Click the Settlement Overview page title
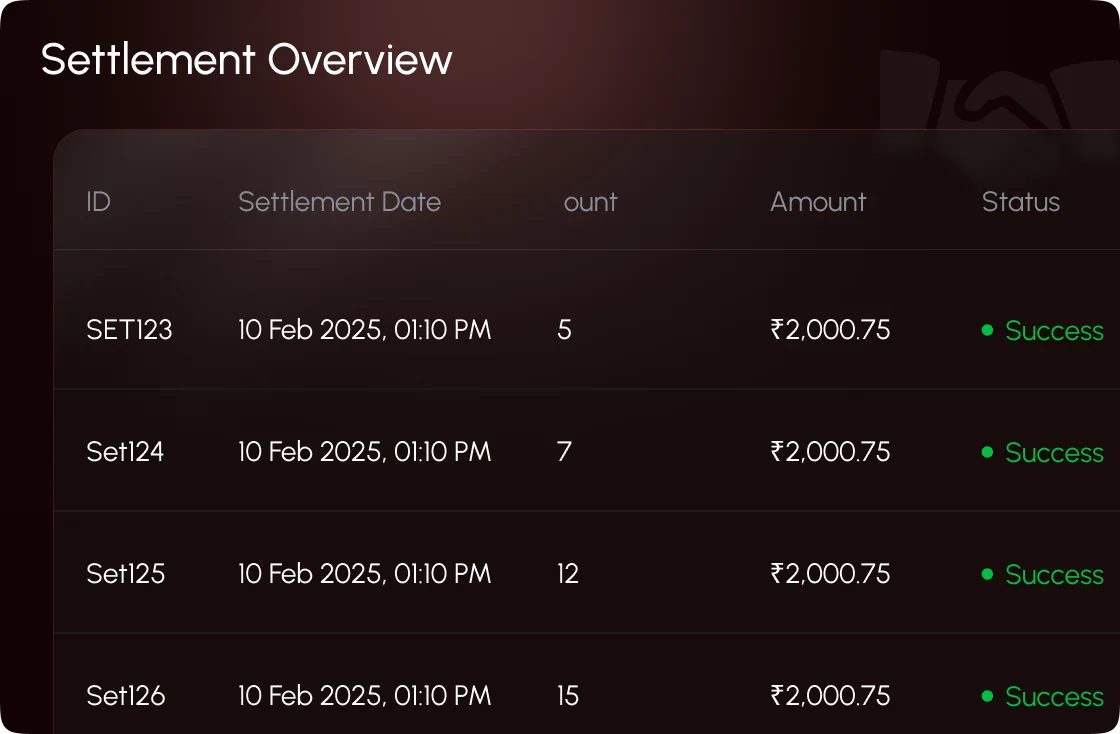Image resolution: width=1120 pixels, height=734 pixels. click(246, 60)
